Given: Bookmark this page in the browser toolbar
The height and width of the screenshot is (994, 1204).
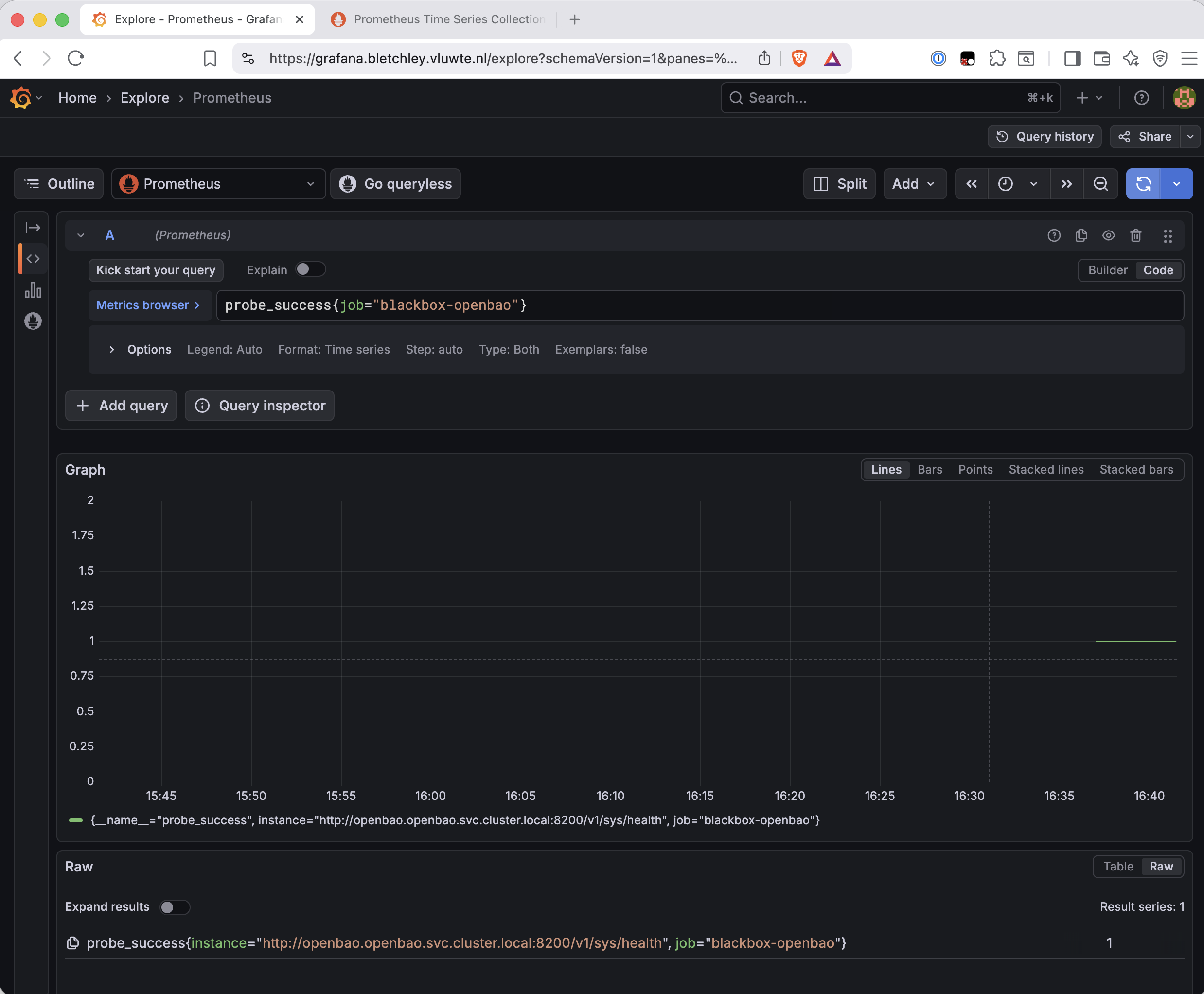Looking at the screenshot, I should click(x=210, y=58).
